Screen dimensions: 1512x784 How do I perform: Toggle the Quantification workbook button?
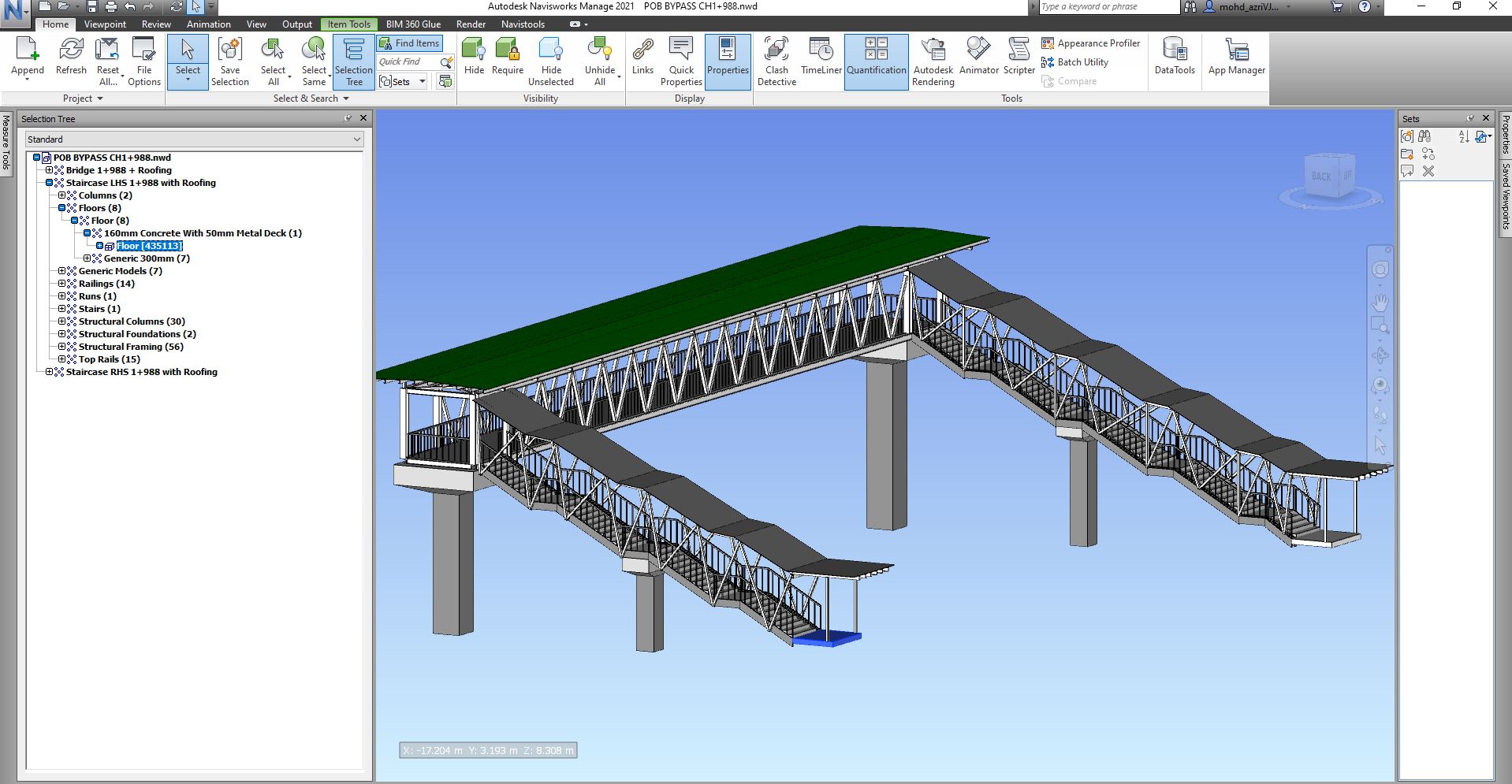876,61
